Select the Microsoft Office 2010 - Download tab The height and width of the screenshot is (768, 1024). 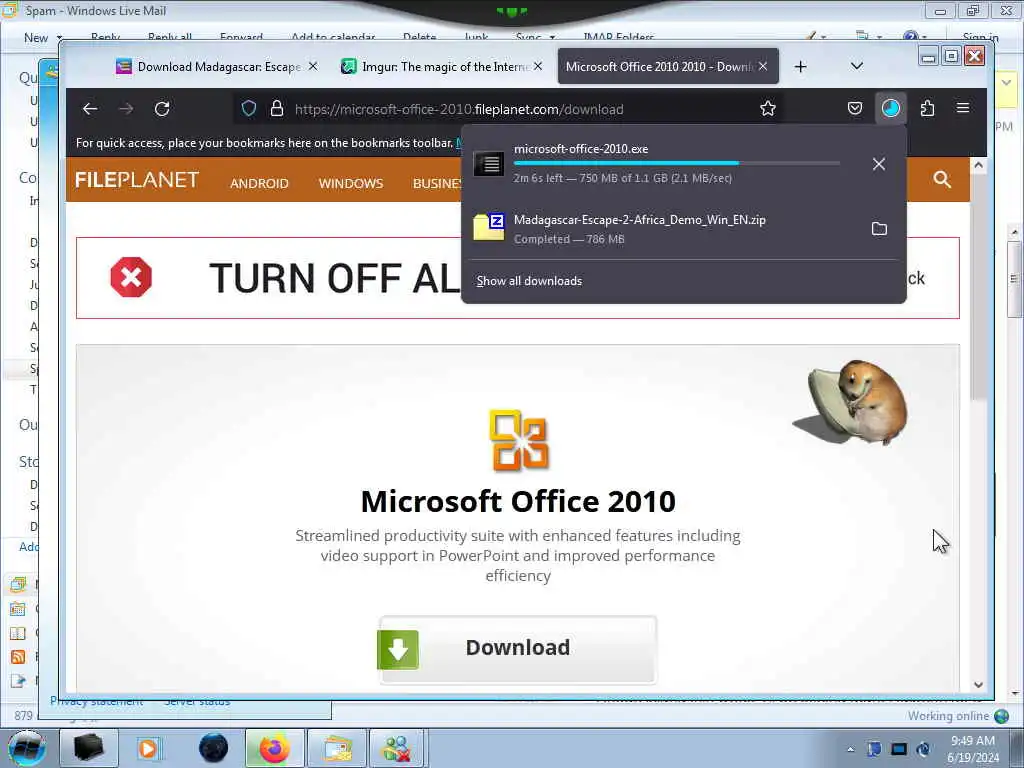[667, 67]
